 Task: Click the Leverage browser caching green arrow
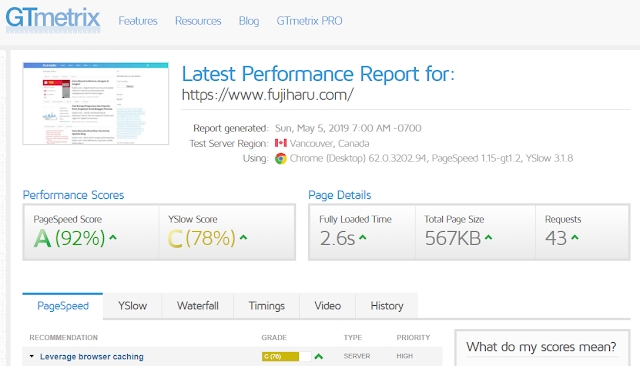[x=319, y=357]
